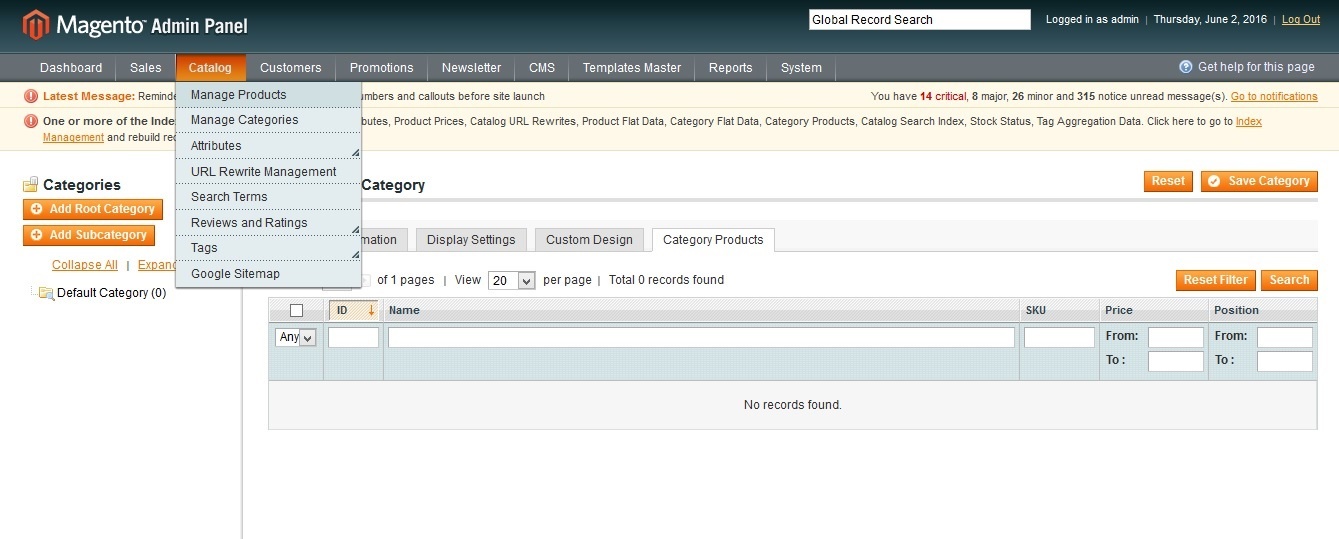Click the Magento logo icon

[36, 25]
